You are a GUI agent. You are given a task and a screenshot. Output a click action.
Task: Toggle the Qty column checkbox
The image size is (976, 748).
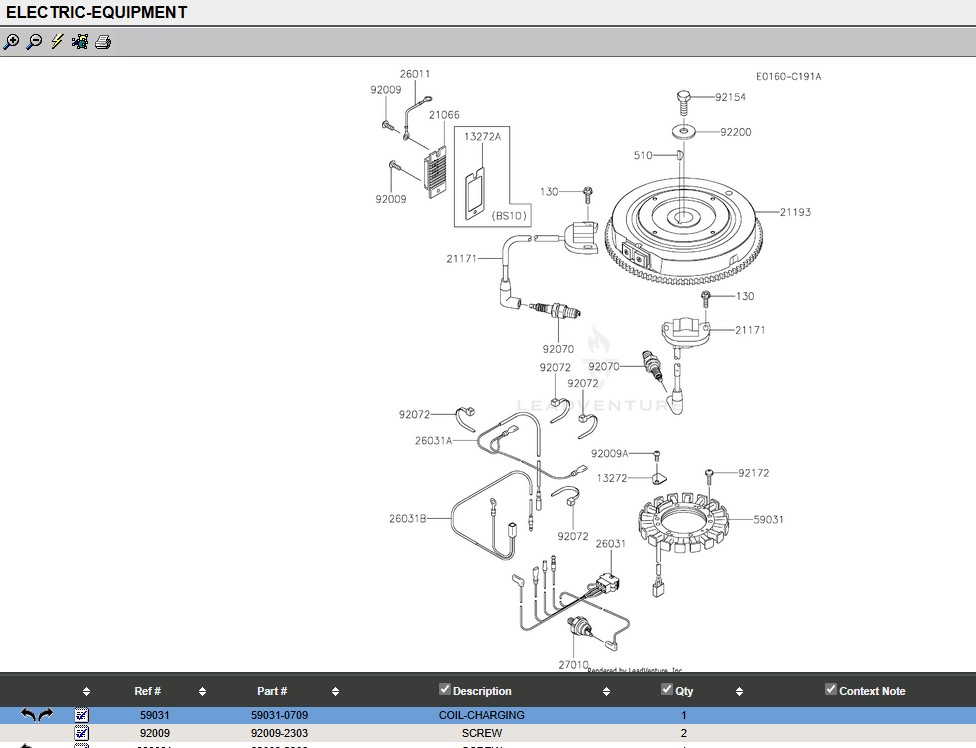click(667, 689)
